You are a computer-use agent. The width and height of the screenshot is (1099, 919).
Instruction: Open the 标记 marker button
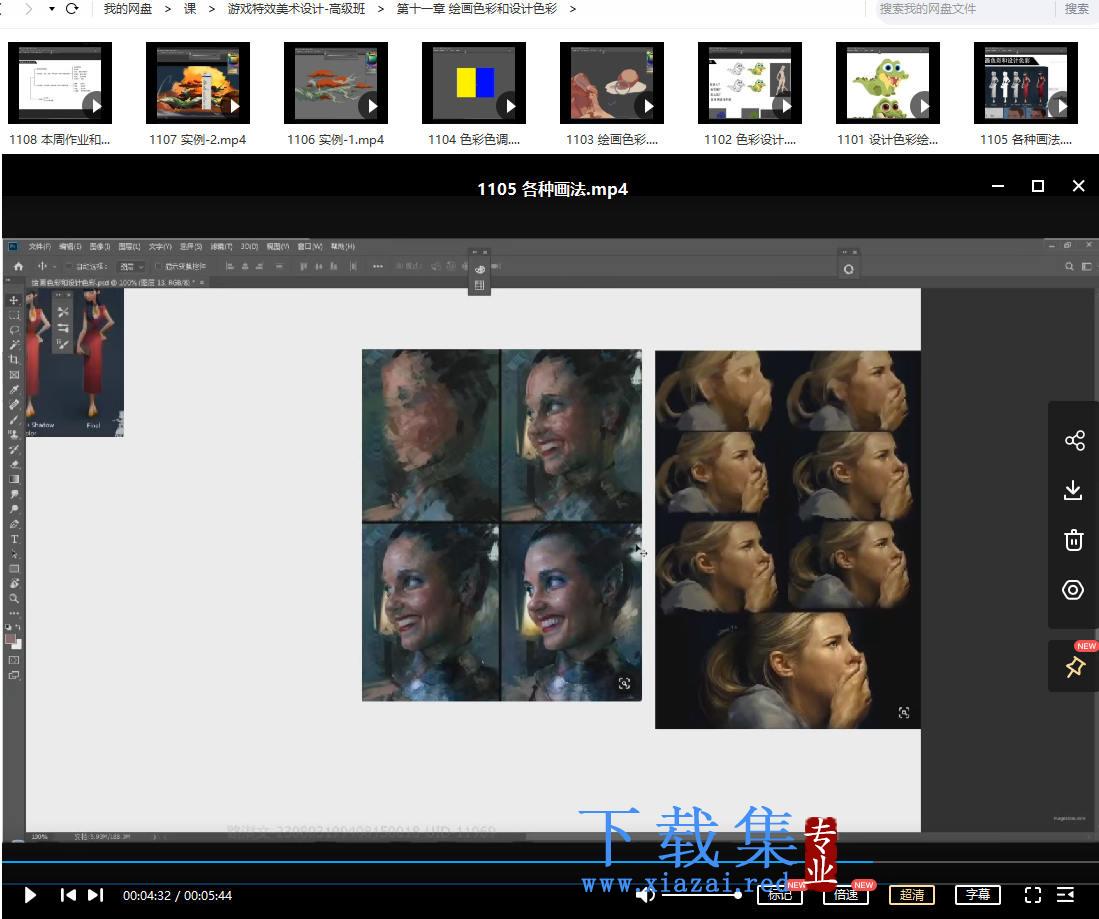point(779,895)
